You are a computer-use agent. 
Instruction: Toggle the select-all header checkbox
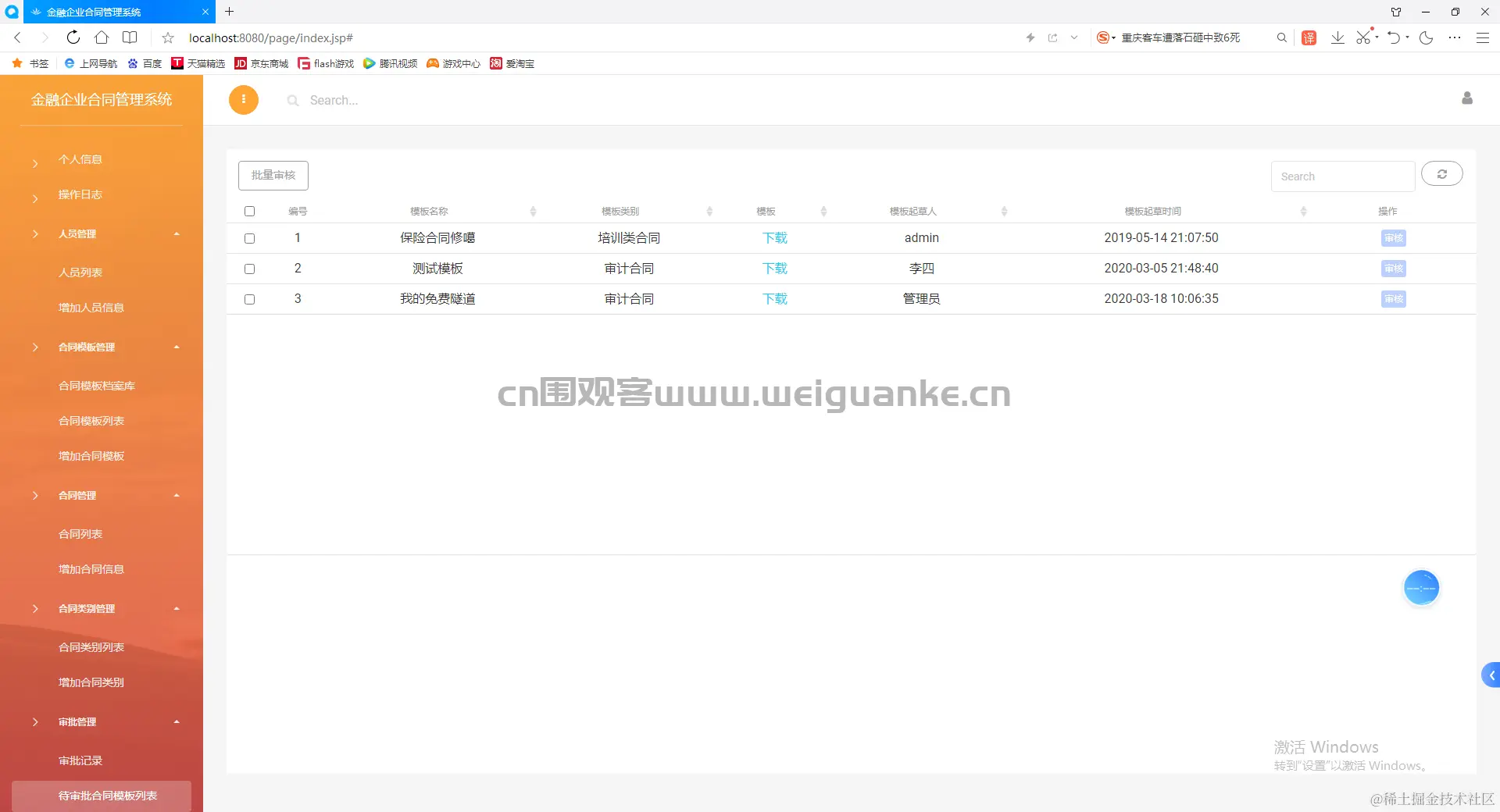point(249,211)
